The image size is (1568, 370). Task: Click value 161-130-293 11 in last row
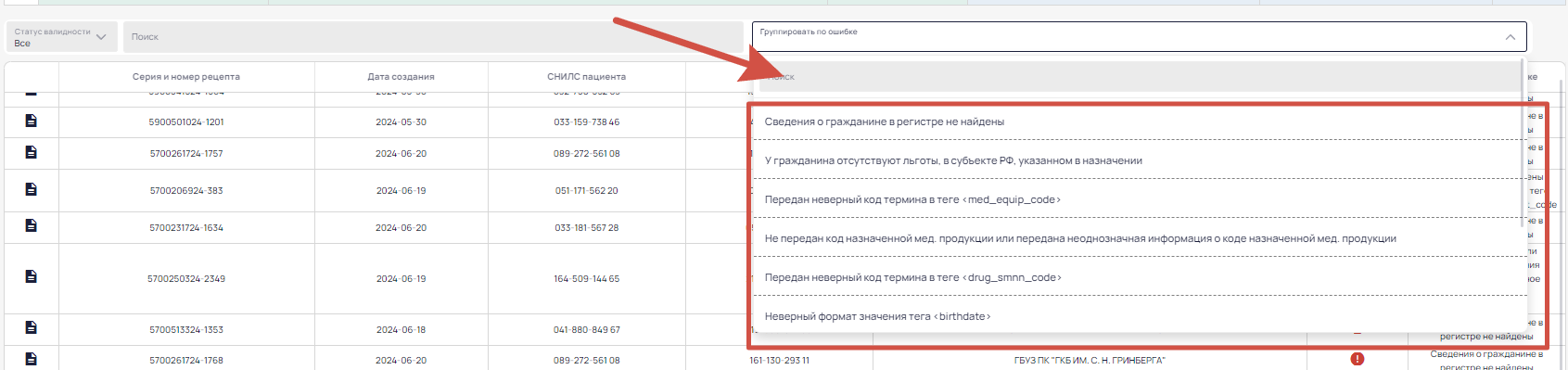click(x=779, y=361)
